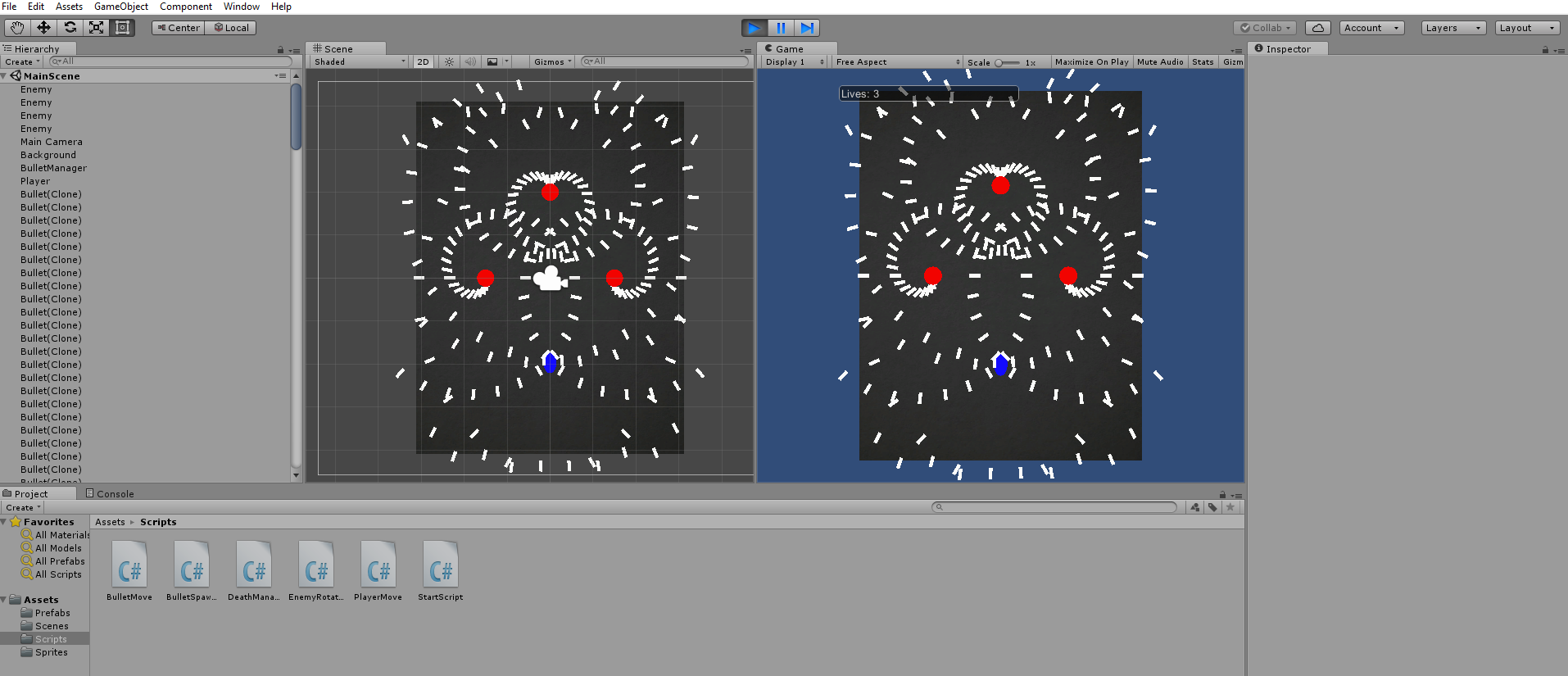Viewport: 1568px width, 676px height.
Task: Switch to the Console tab
Action: [x=110, y=494]
